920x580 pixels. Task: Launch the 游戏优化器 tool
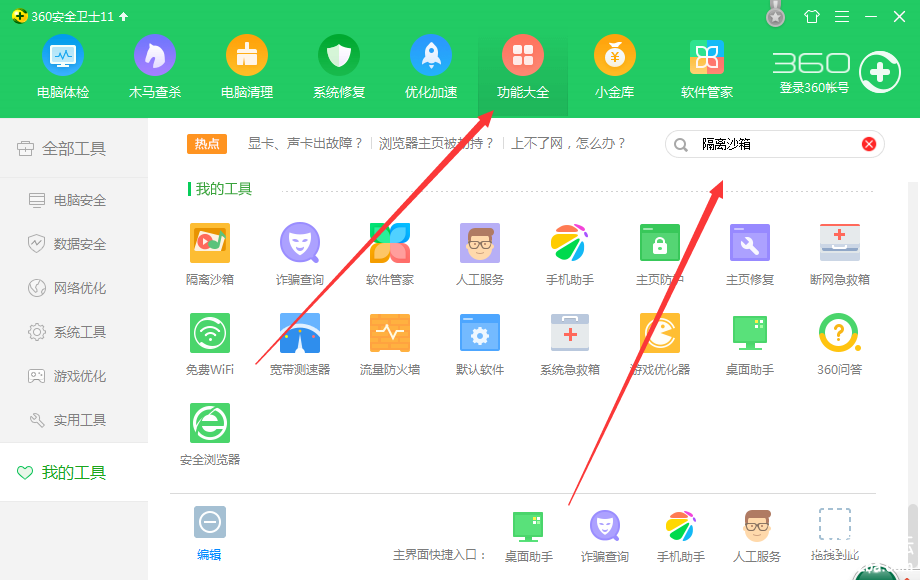click(x=660, y=344)
